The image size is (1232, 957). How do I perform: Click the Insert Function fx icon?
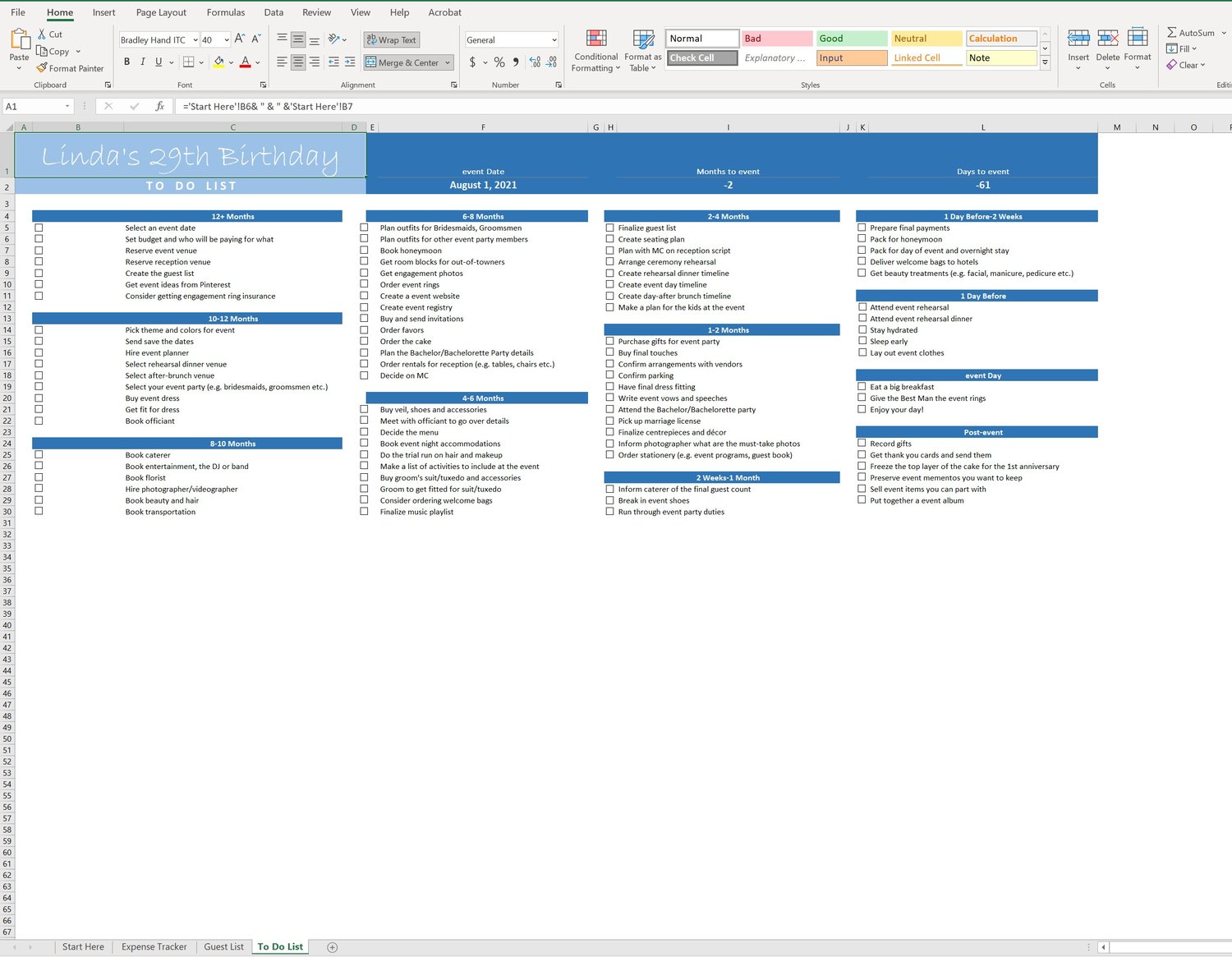[x=160, y=106]
